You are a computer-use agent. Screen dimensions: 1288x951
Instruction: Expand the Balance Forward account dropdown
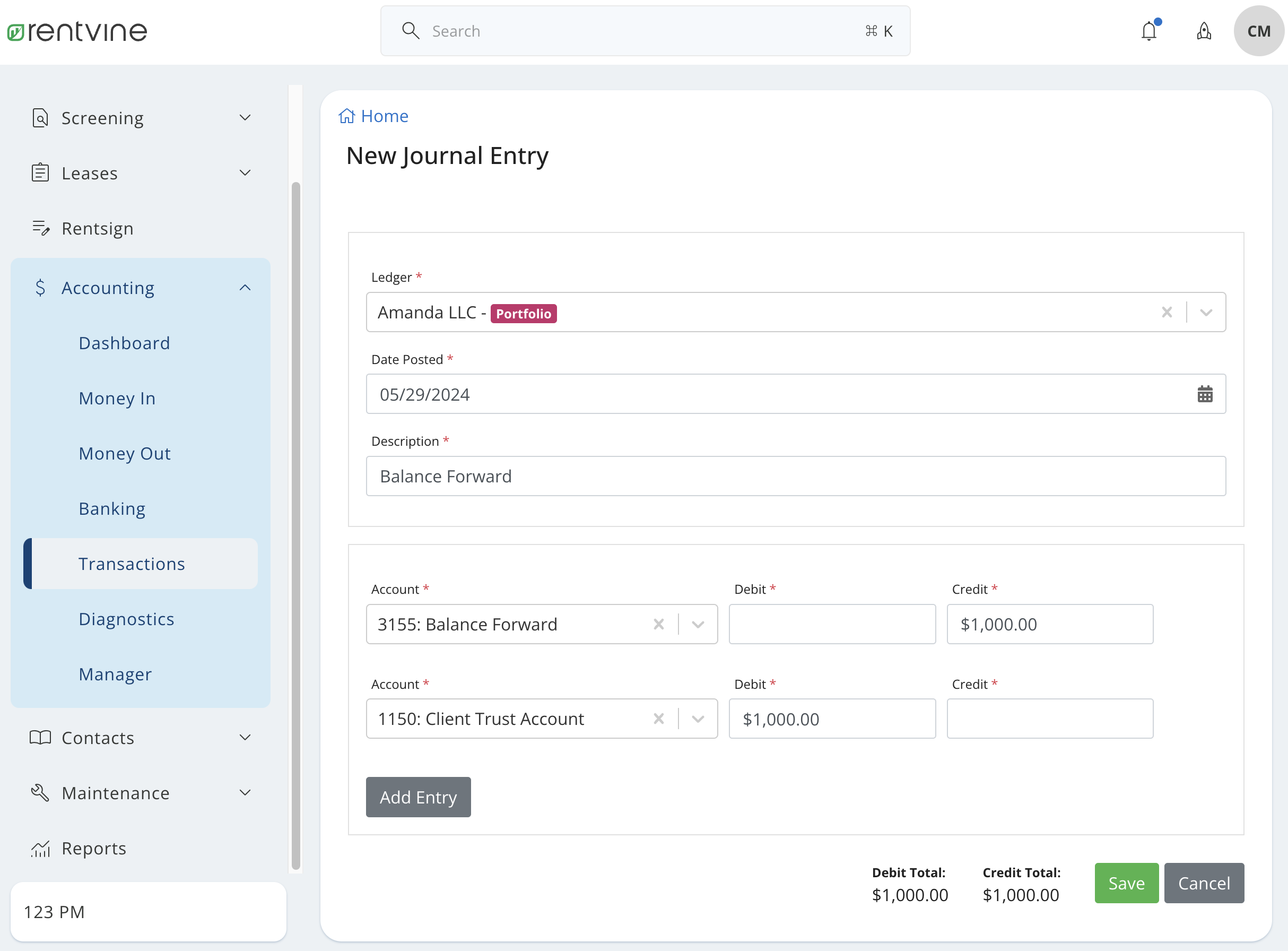click(x=698, y=624)
